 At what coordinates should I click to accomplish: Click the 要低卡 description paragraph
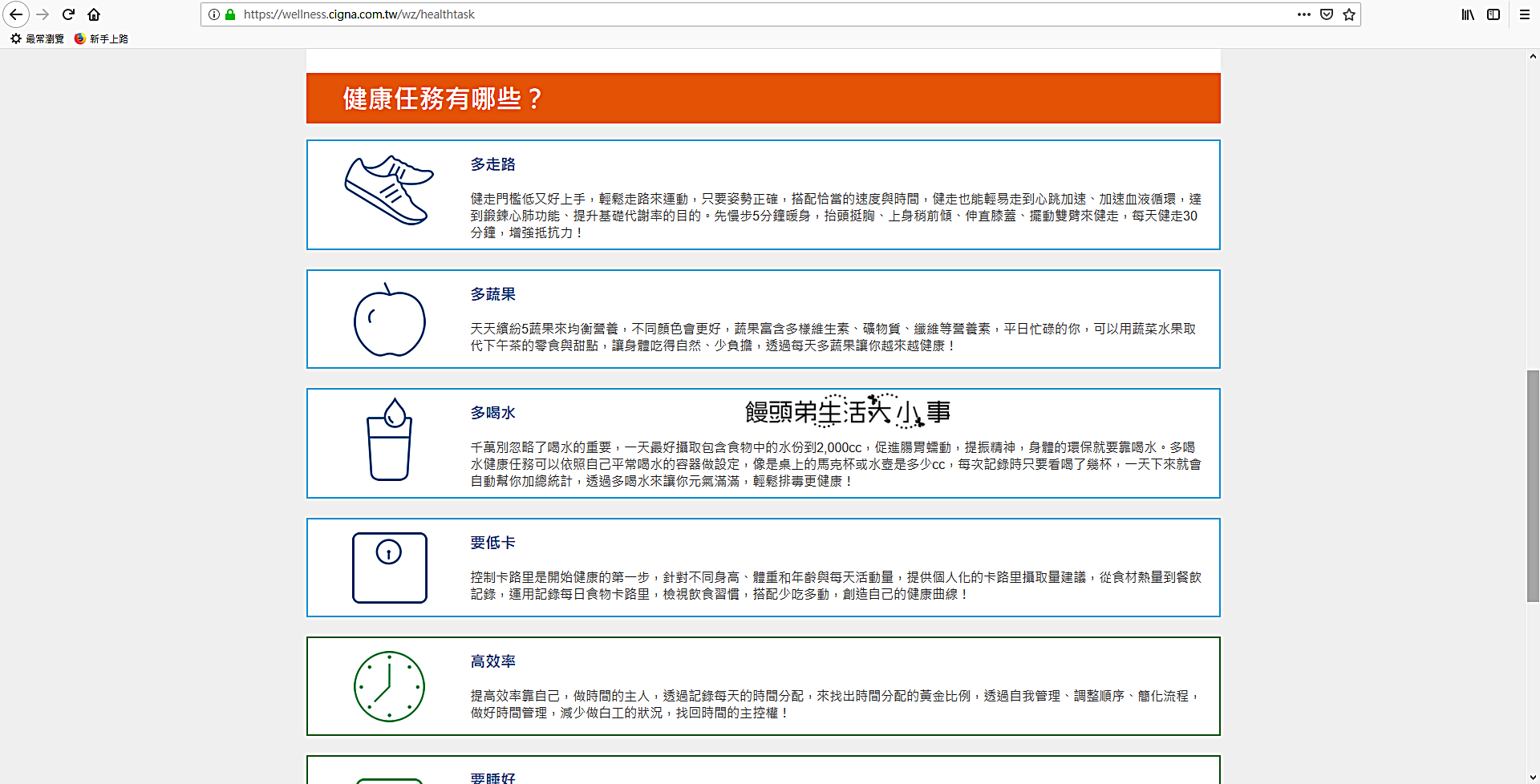[836, 585]
